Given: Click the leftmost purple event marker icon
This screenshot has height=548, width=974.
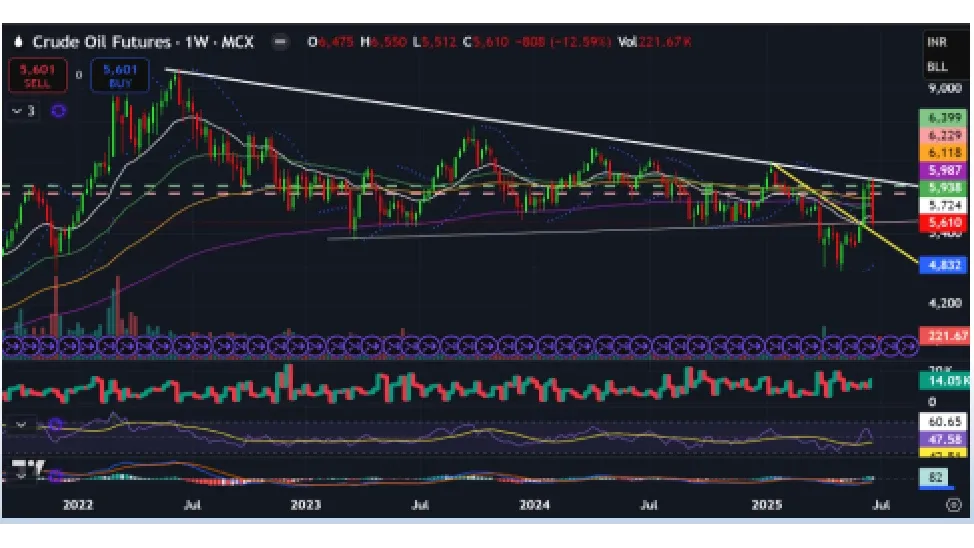Looking at the screenshot, I should 13,345.
